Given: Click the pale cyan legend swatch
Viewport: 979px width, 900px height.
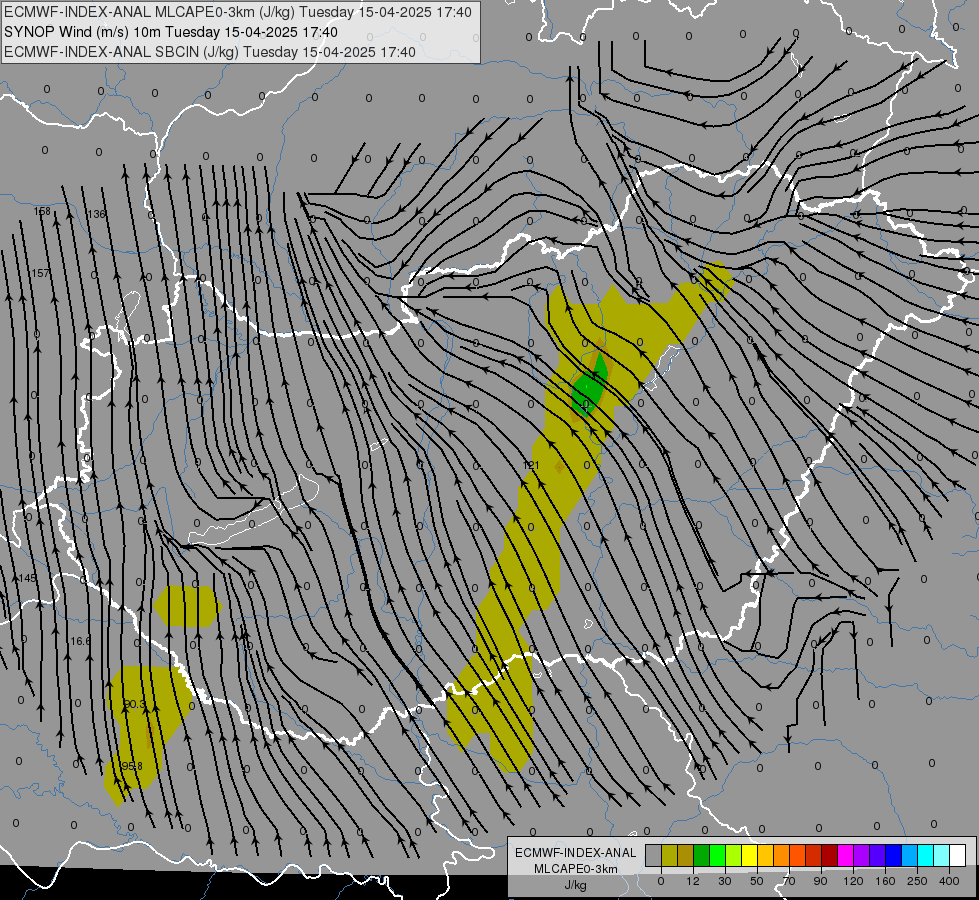Looking at the screenshot, I should (942, 855).
